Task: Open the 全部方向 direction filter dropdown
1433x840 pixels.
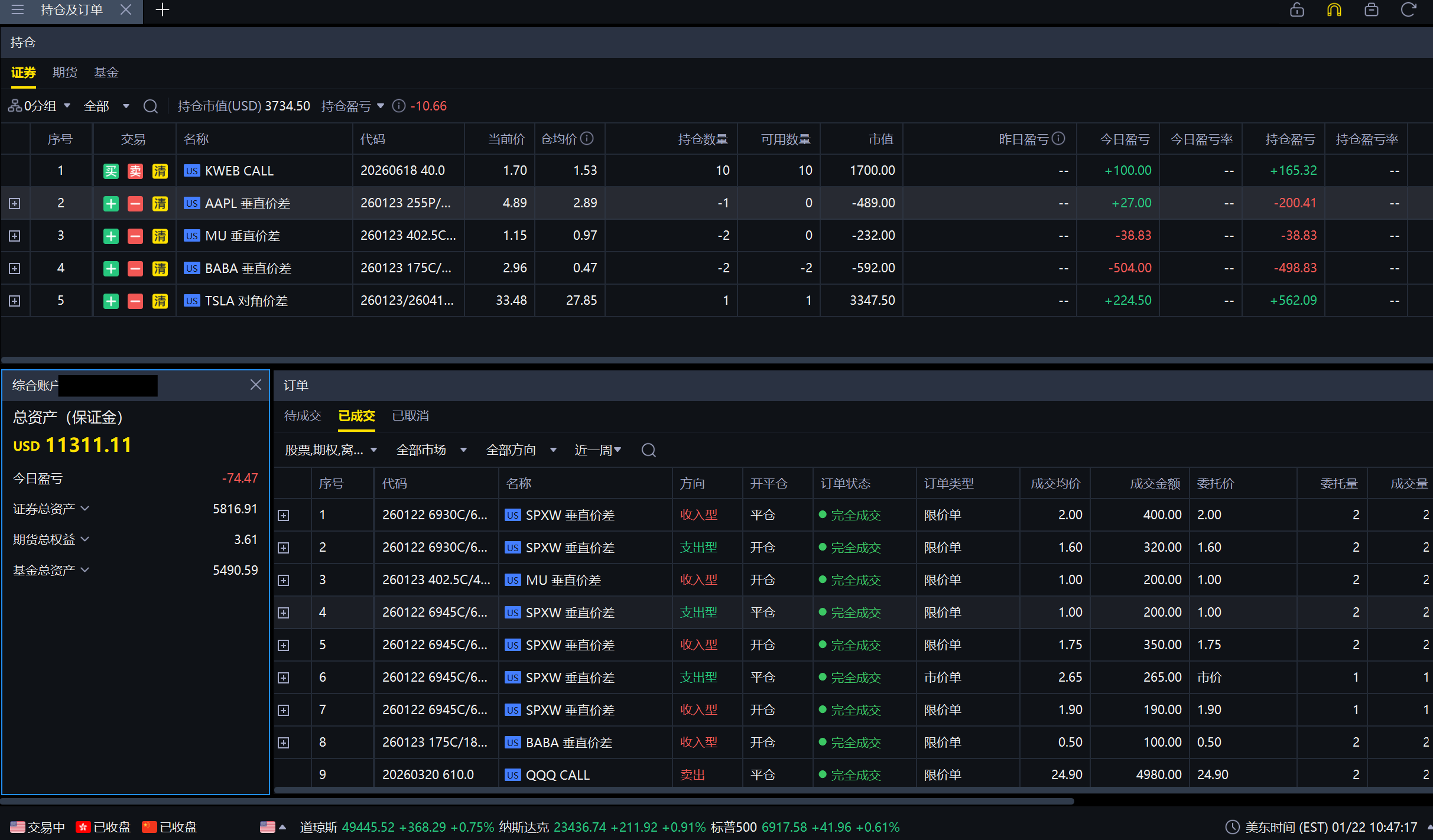Action: pyautogui.click(x=521, y=450)
